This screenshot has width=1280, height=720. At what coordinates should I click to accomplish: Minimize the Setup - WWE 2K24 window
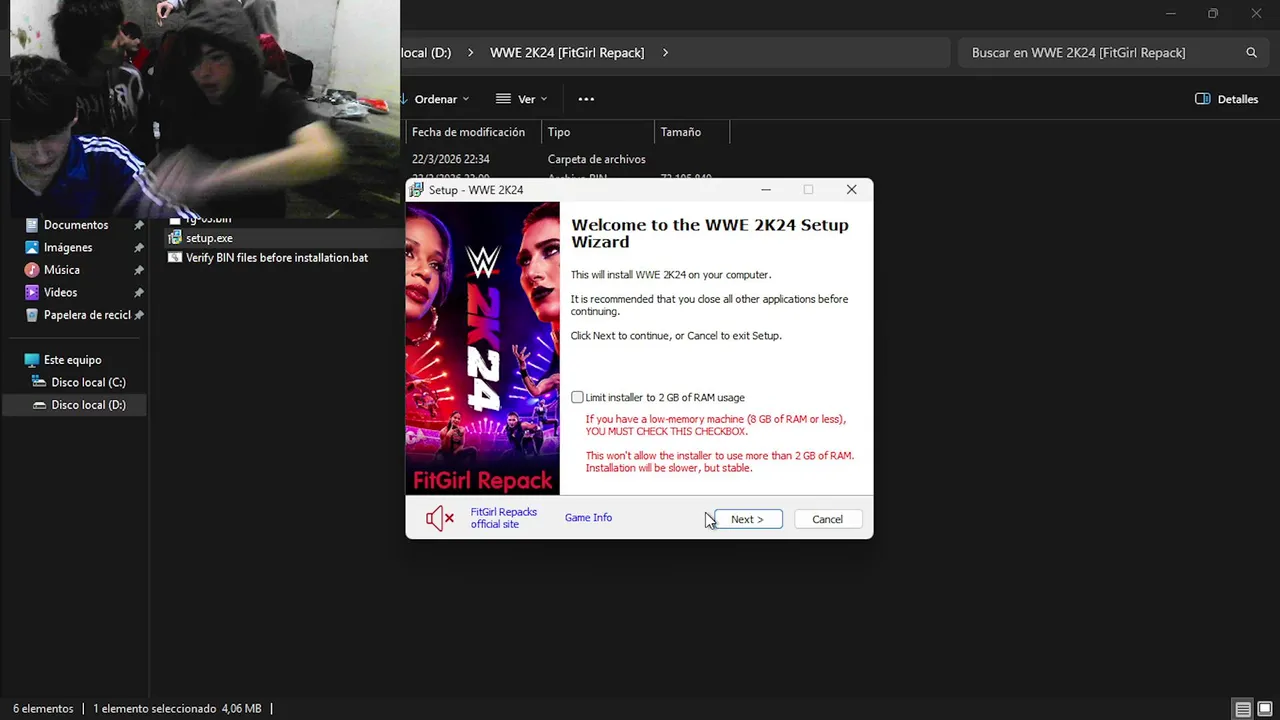766,190
